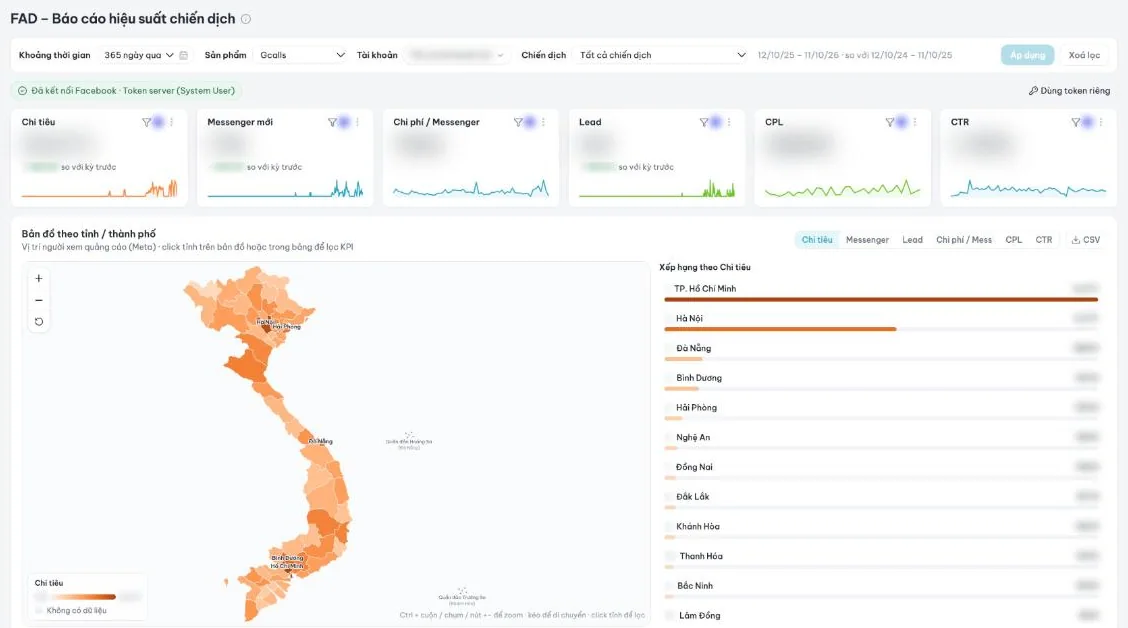Open the three-dot menu on Chi tiêu card
1128x628 pixels.
coord(172,122)
